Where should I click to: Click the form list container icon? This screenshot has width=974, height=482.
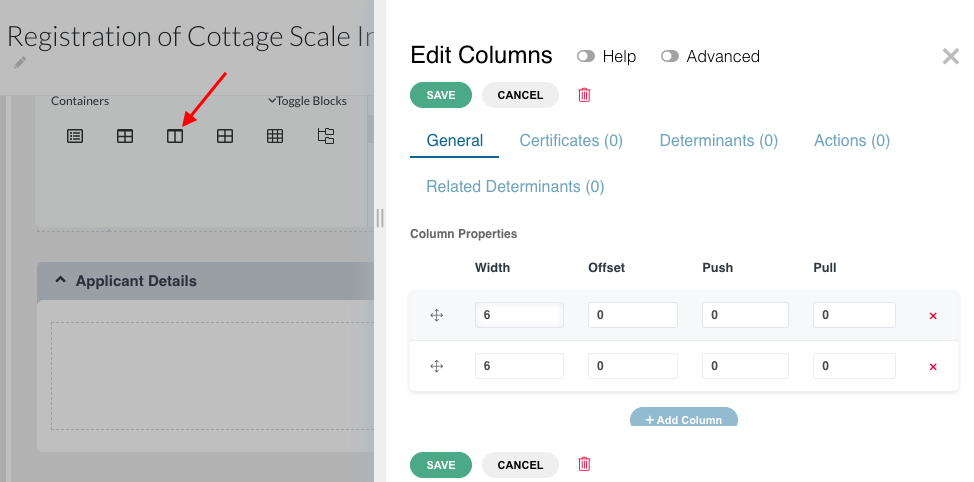click(x=75, y=136)
